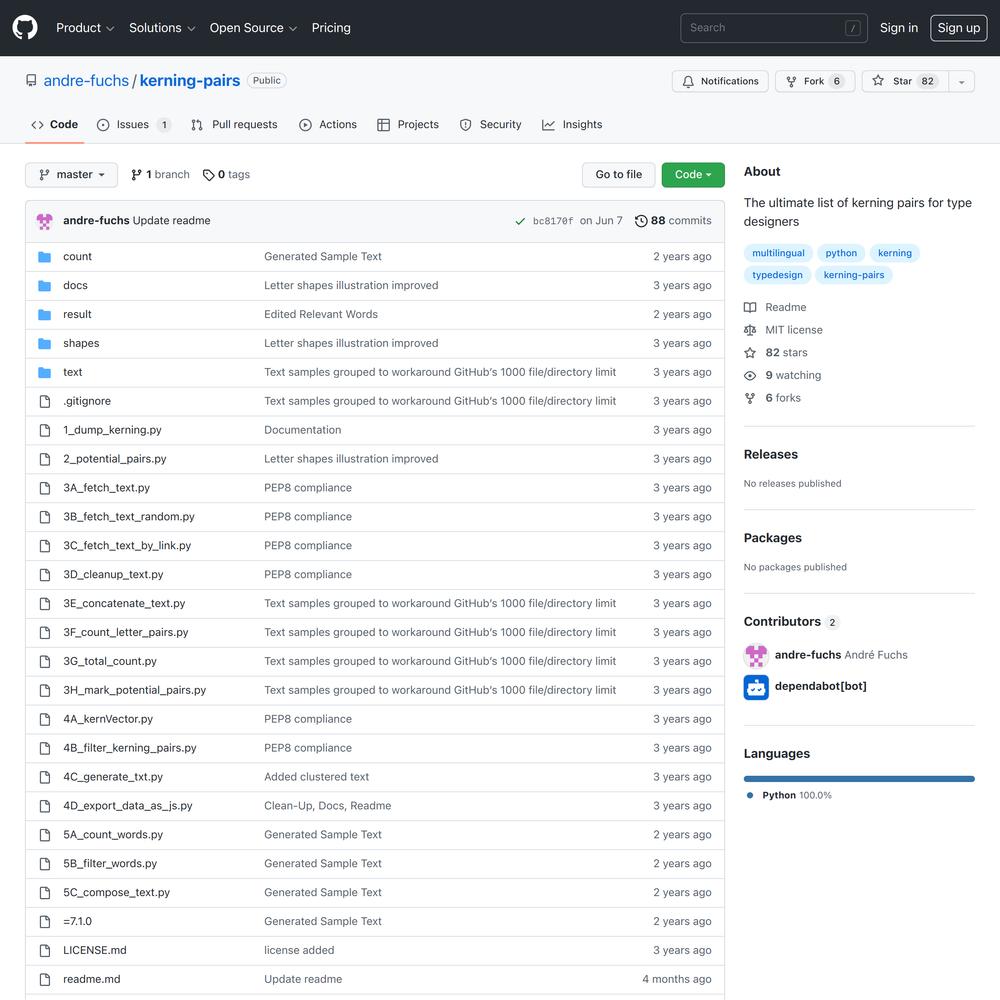
Task: Open the Product menu
Action: tap(85, 27)
